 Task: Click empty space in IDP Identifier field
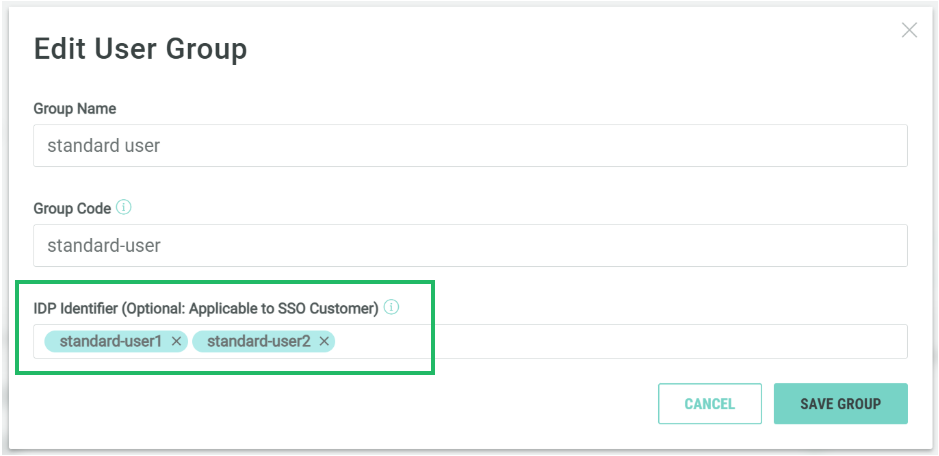point(620,342)
